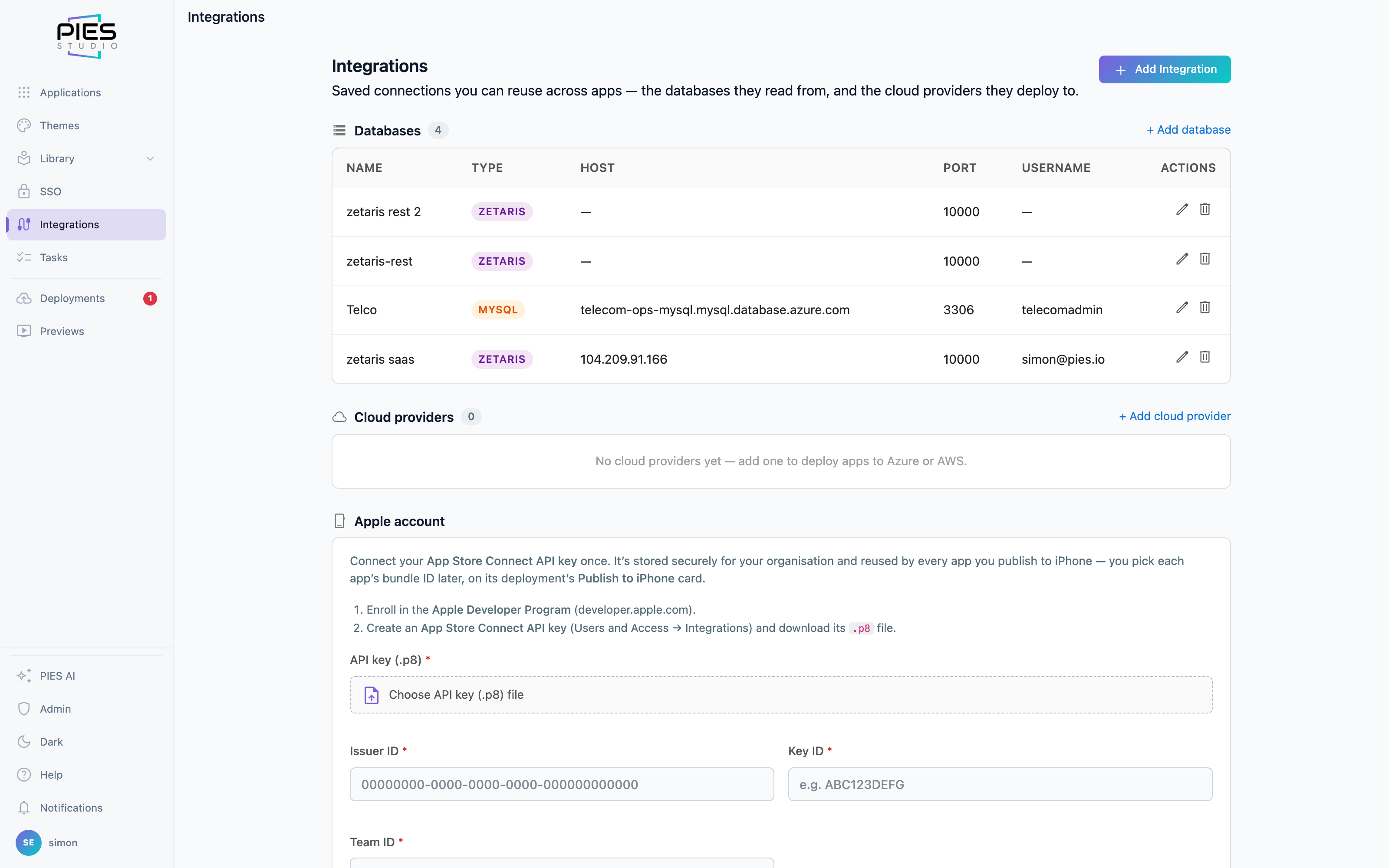
Task: Click the Help question-mark icon
Action: tap(23, 775)
